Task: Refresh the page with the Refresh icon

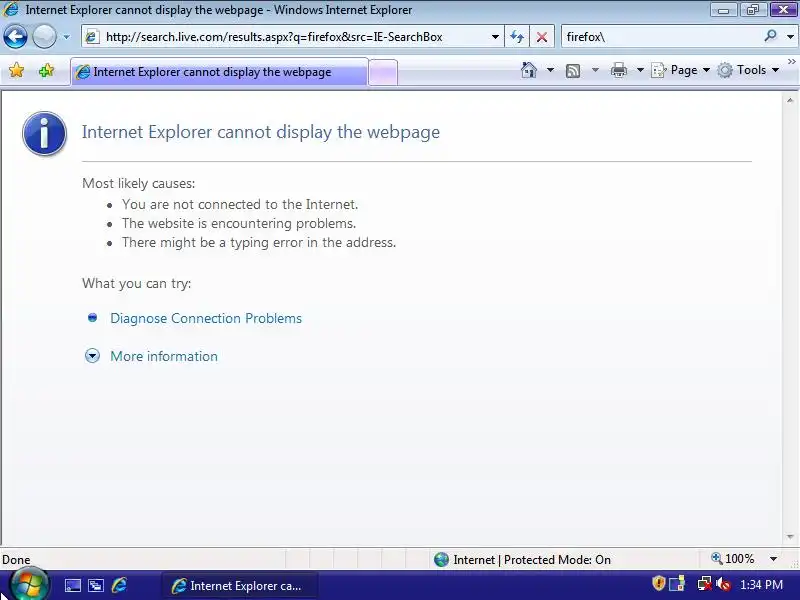Action: (517, 37)
